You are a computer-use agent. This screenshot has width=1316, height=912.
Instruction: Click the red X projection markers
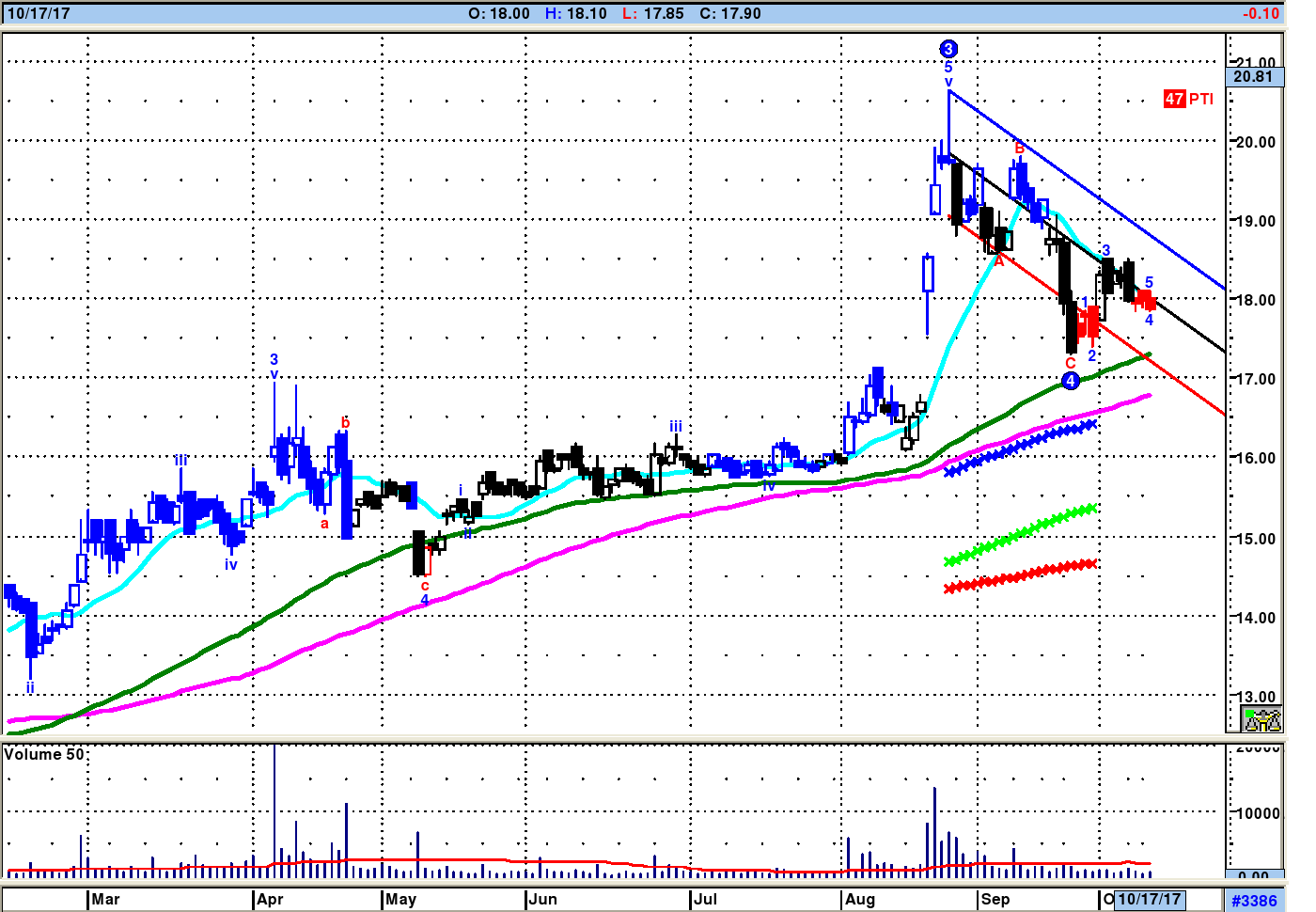point(1020,575)
